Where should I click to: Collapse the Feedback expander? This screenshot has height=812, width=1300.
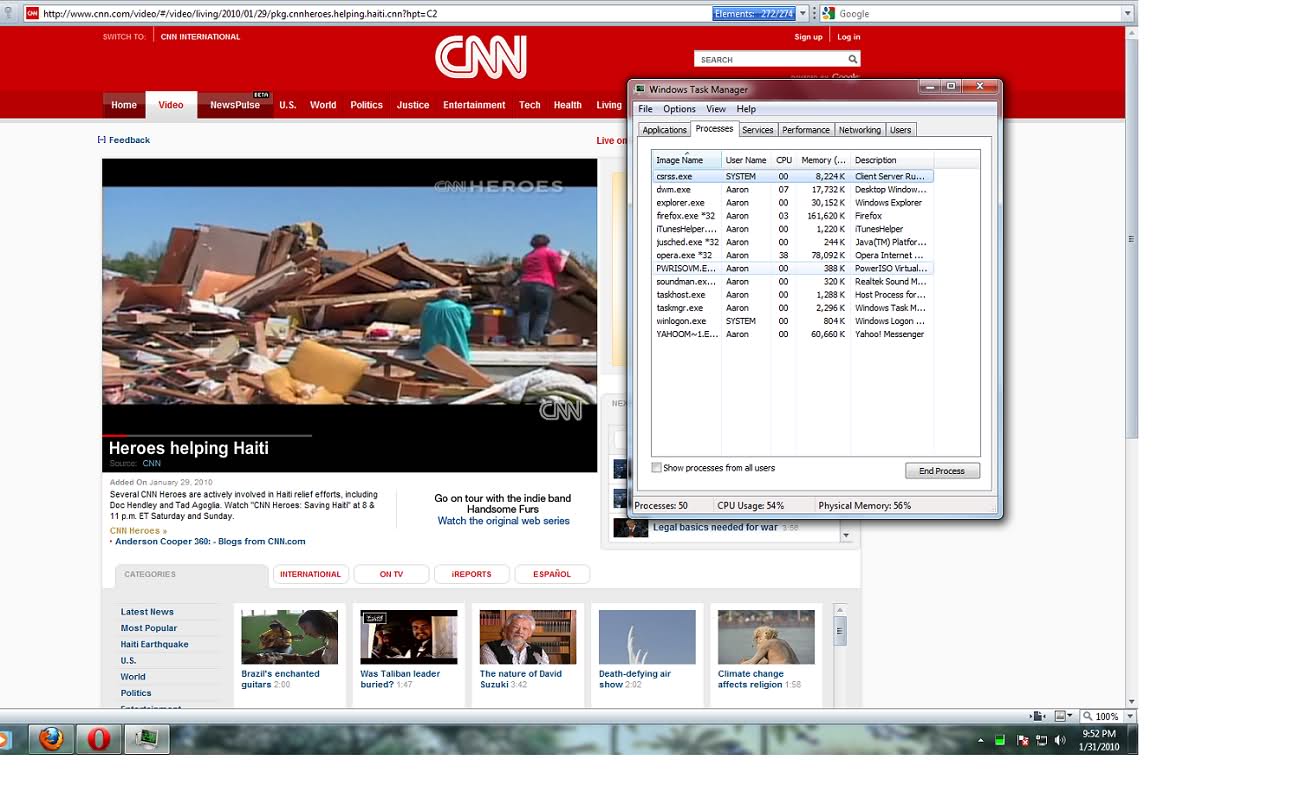(102, 140)
